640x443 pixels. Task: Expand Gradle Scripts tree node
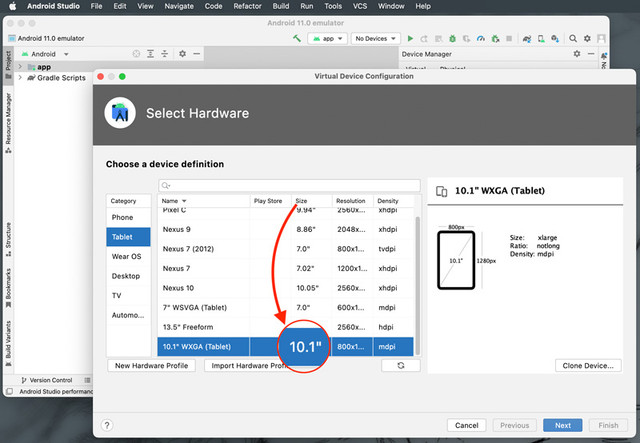[20, 77]
